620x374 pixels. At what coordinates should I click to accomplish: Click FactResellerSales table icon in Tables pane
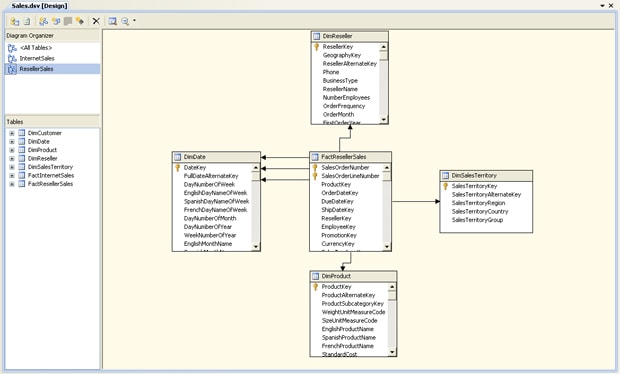pyautogui.click(x=22, y=184)
